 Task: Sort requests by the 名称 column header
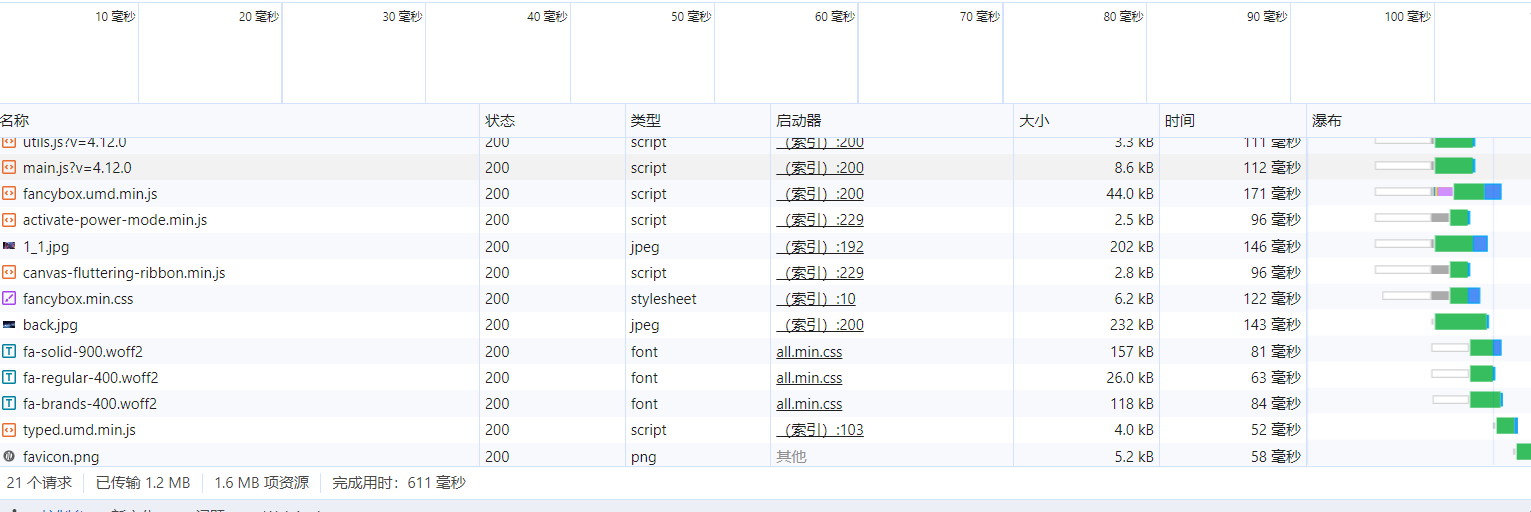15,121
